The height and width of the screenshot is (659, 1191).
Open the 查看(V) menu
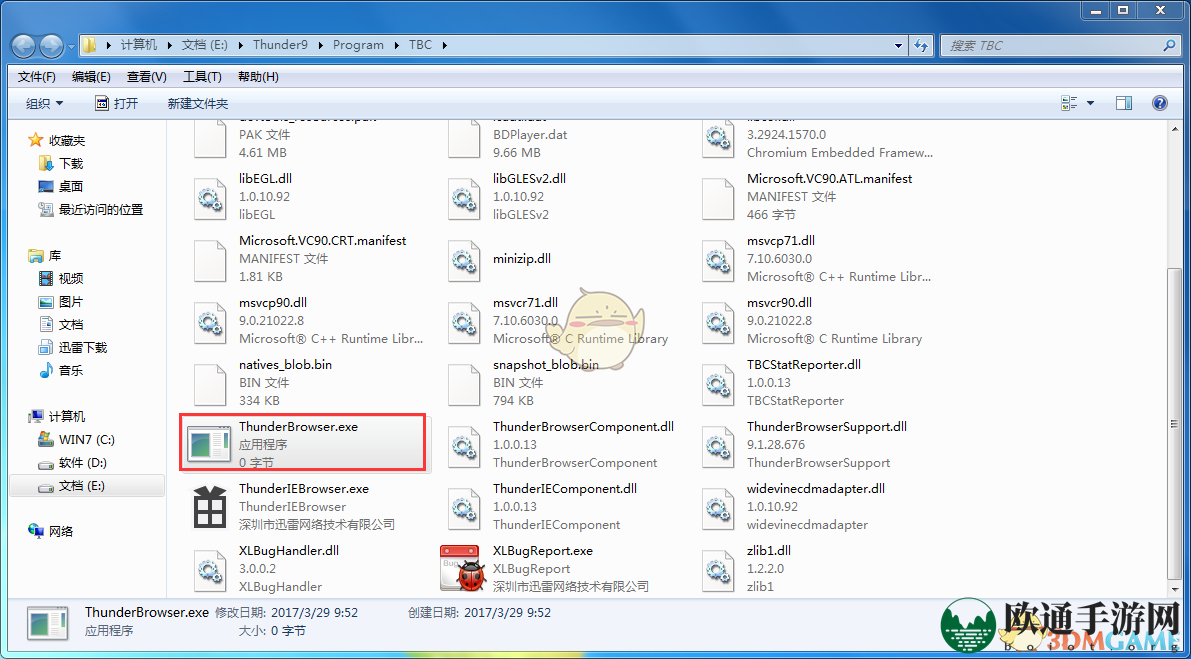click(147, 77)
